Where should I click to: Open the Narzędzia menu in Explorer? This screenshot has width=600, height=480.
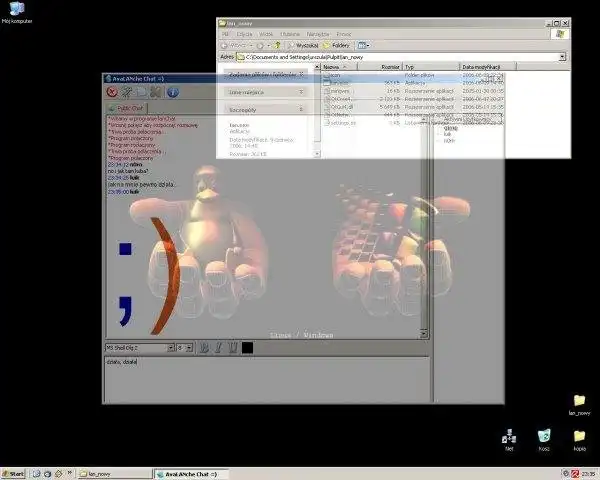[x=318, y=34]
